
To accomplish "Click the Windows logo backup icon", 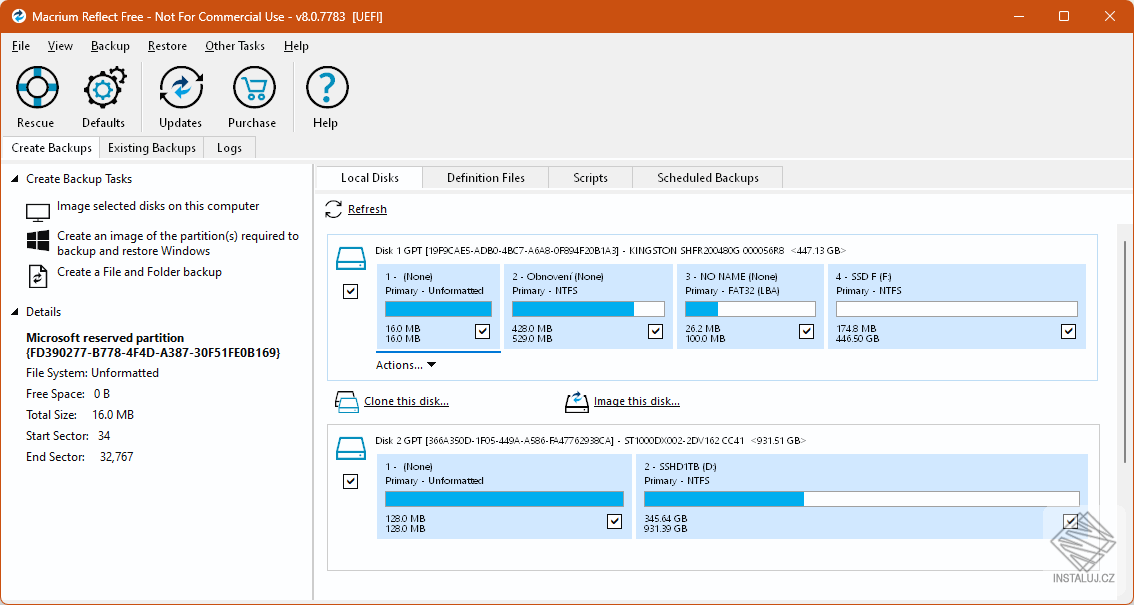I will [38, 241].
